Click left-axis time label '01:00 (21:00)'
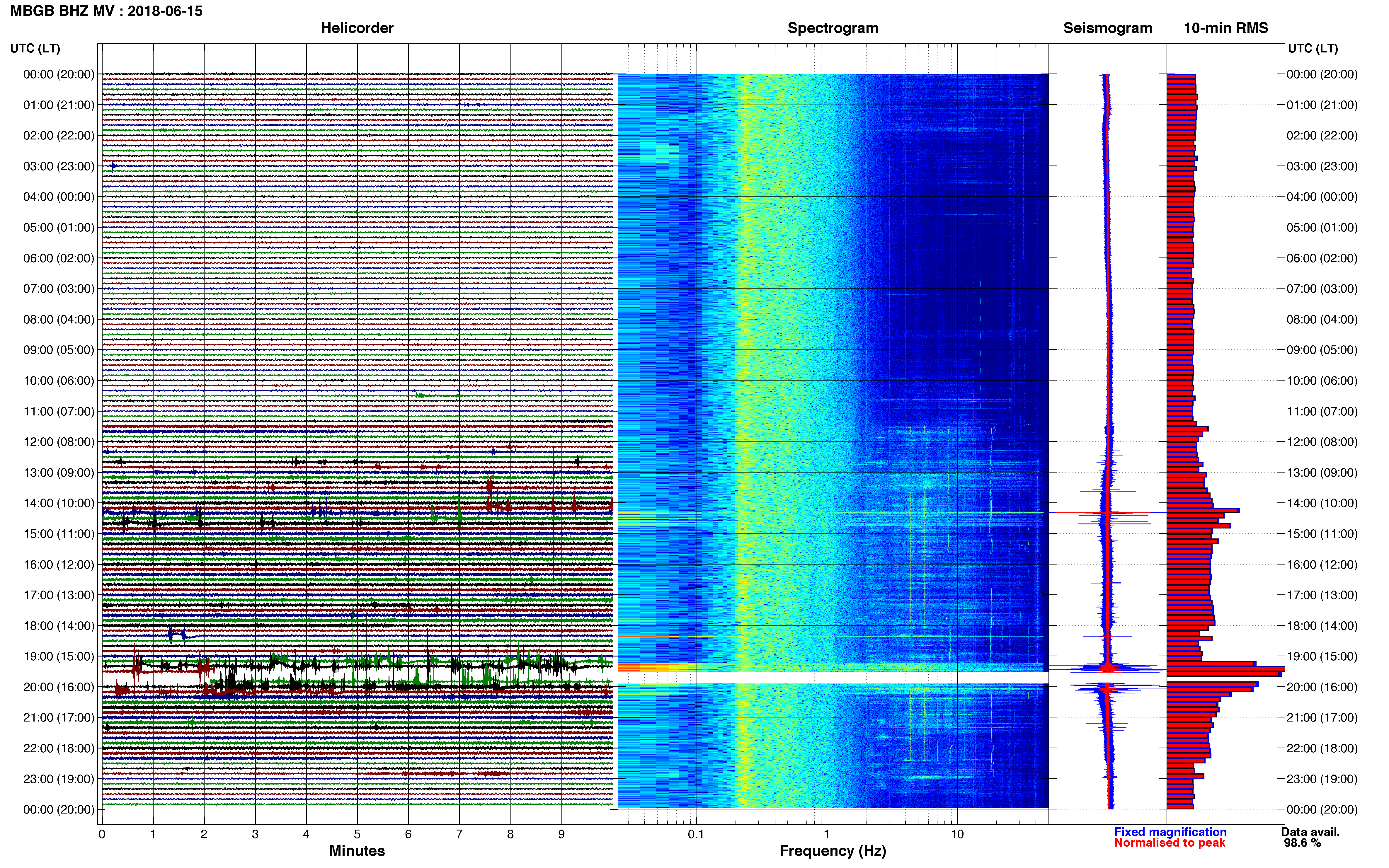Image resolution: width=1389 pixels, height=868 pixels. click(59, 105)
